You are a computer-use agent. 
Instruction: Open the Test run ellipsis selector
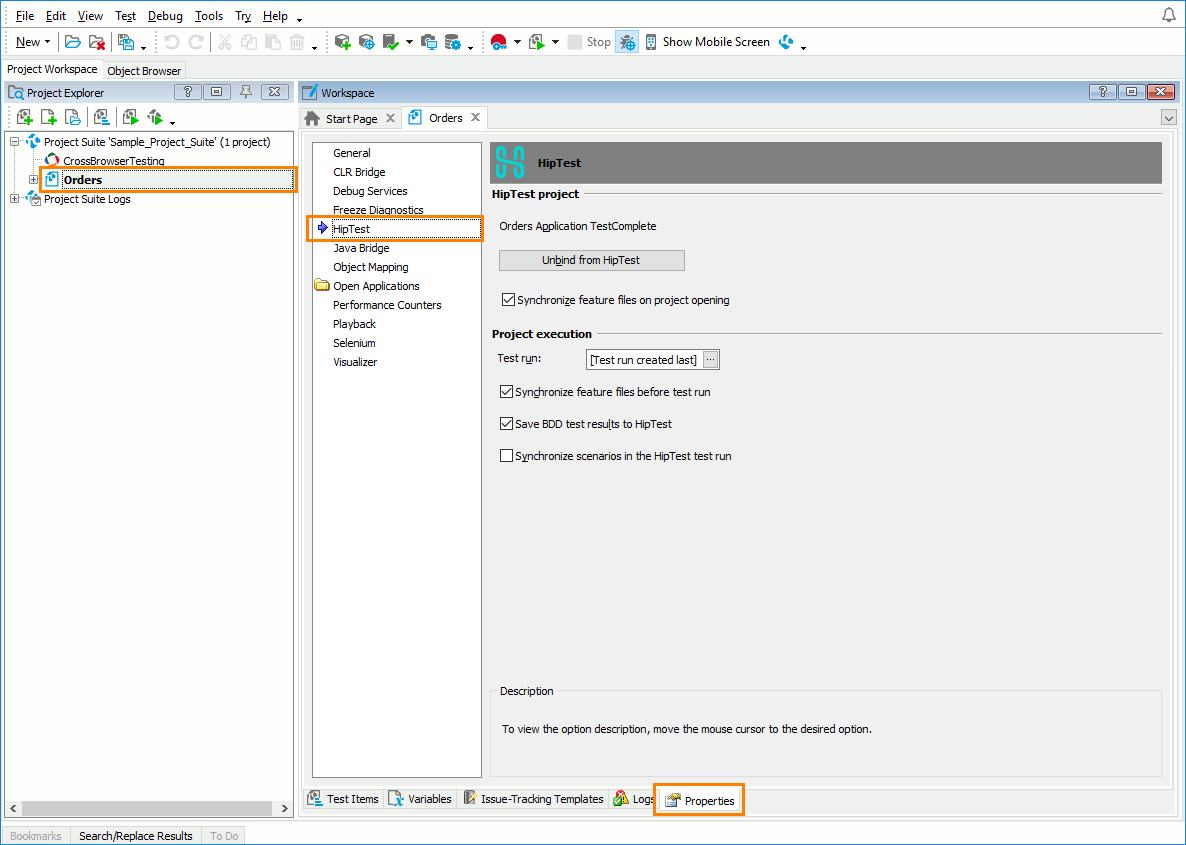tap(710, 360)
